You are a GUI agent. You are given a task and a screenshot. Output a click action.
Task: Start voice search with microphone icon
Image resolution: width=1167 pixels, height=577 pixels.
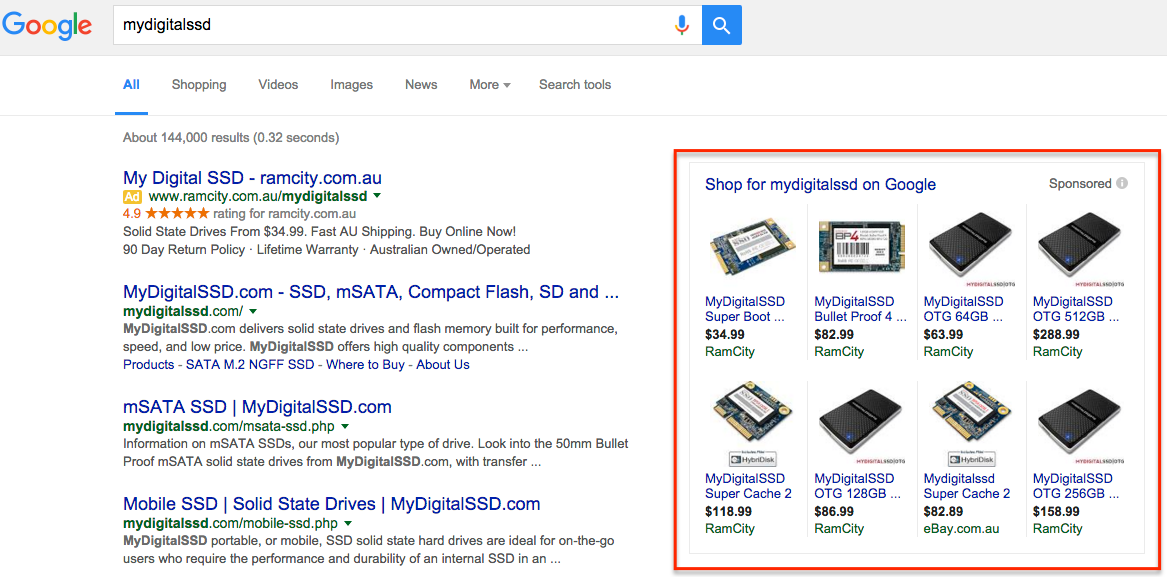[682, 25]
